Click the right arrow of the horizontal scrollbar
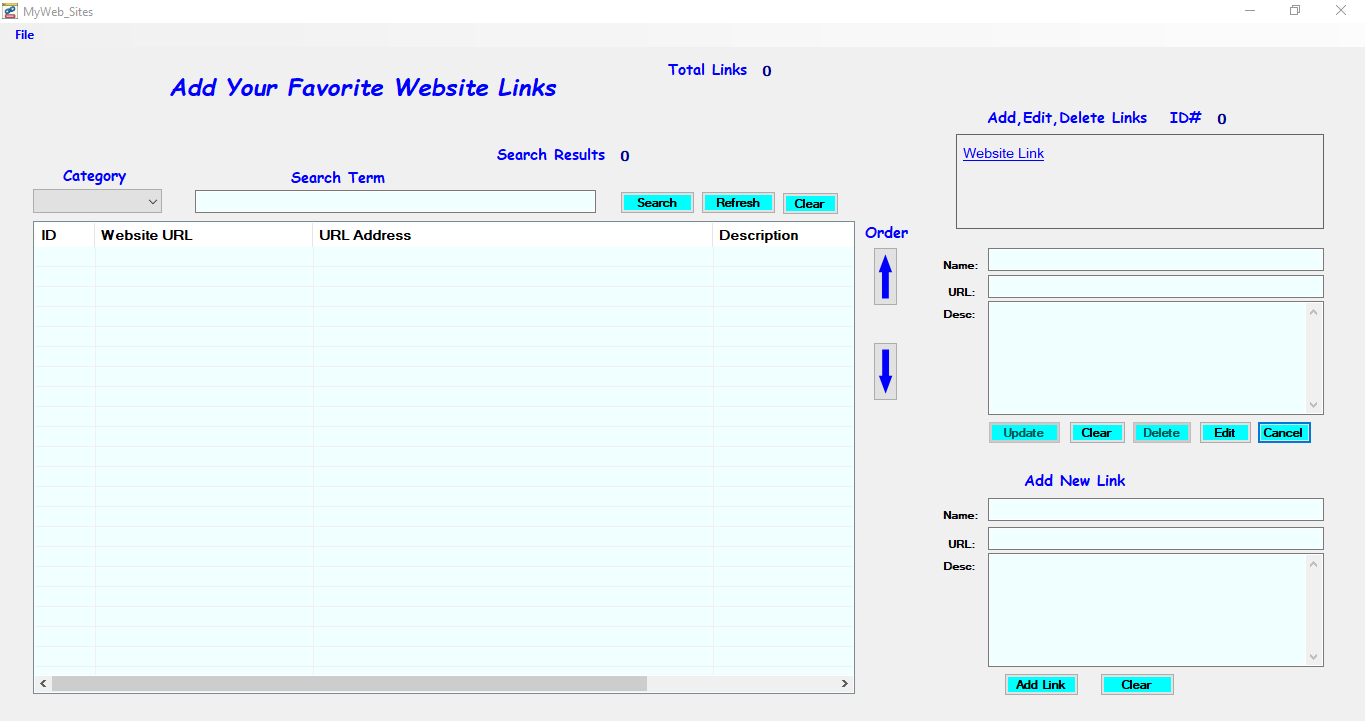Viewport: 1365px width, 721px height. click(845, 684)
